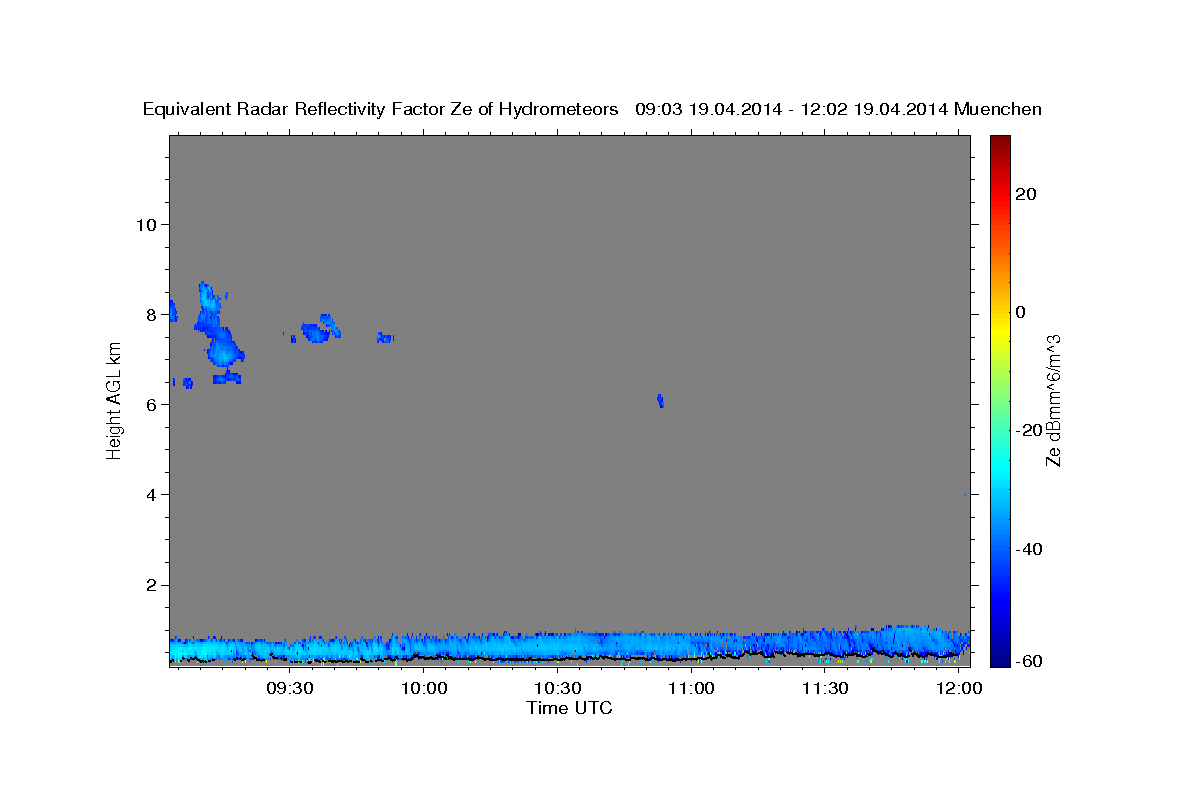The width and height of the screenshot is (1200, 800).
Task: Click the colorbar value 20
Action: point(1026,194)
